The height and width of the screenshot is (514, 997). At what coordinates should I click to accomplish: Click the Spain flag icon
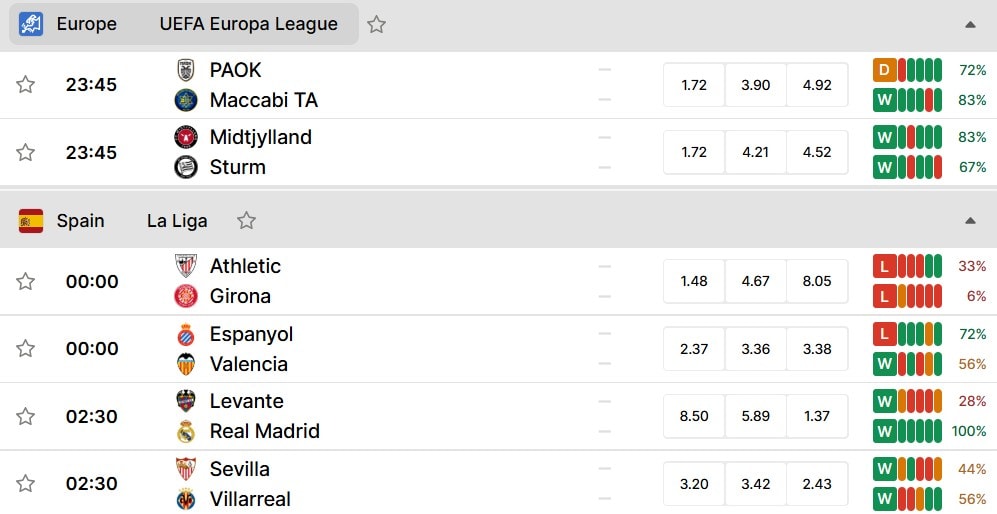click(x=31, y=221)
